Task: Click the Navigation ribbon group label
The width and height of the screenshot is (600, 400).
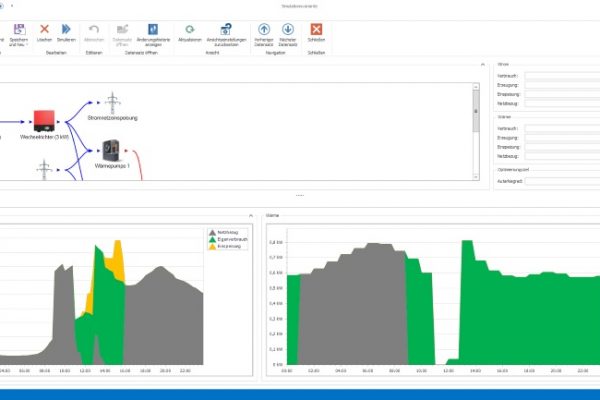Action: click(x=276, y=53)
